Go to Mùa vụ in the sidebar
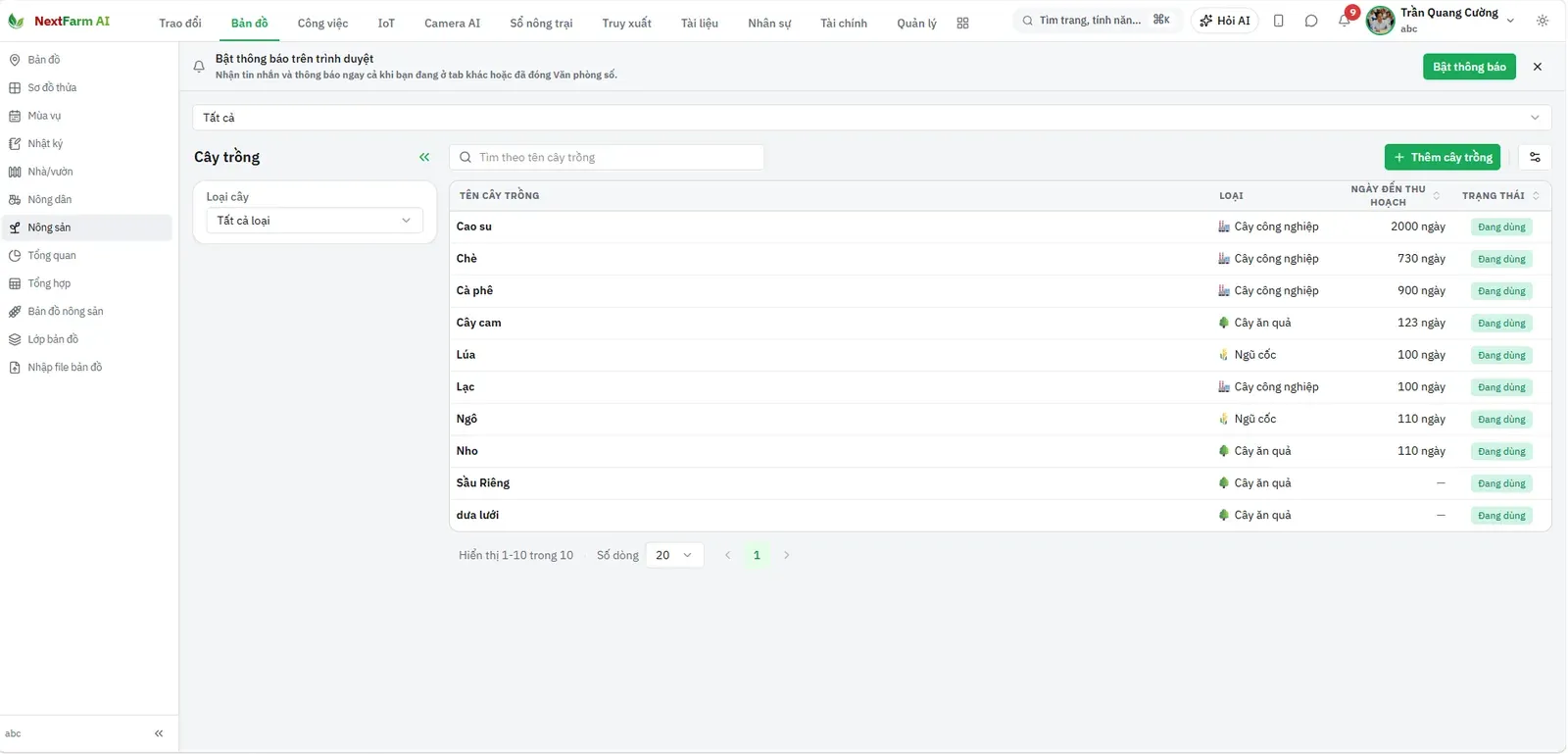The image size is (1568, 754). 87,116
